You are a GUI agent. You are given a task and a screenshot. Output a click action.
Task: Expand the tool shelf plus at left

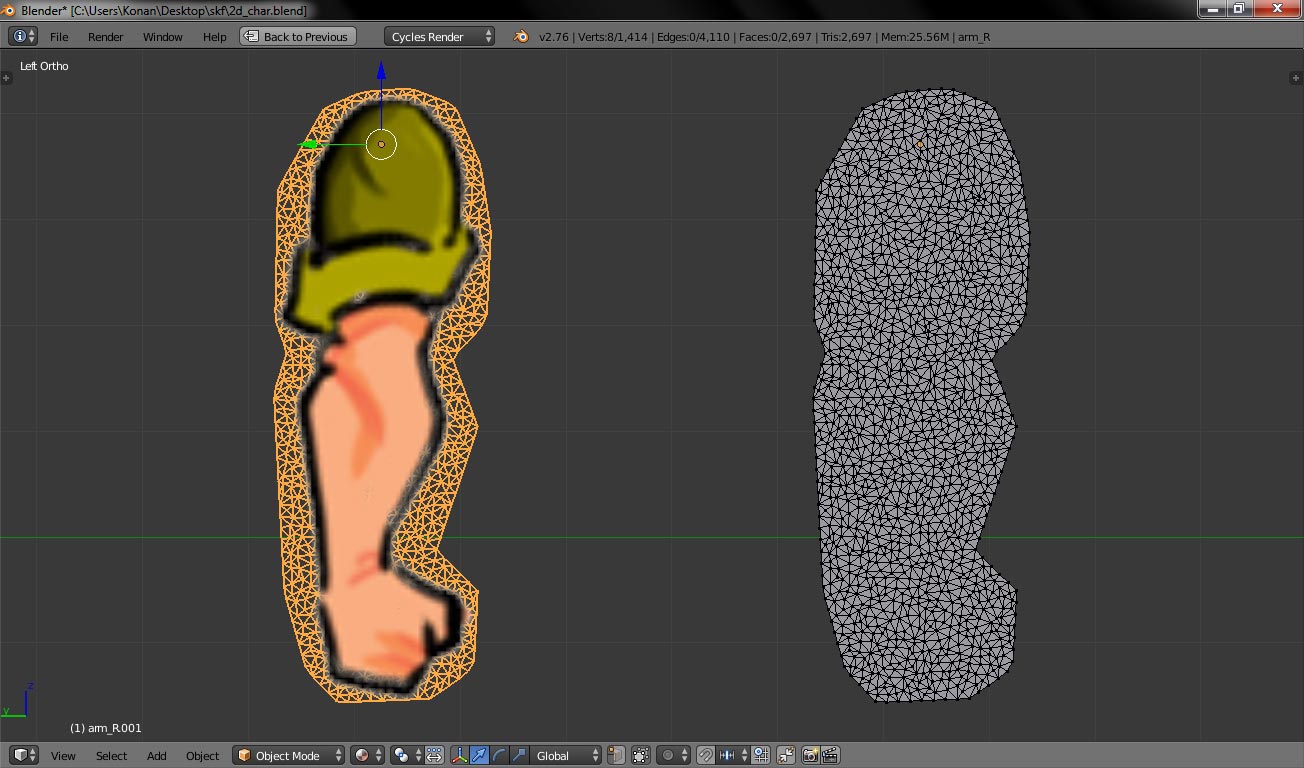(x=6, y=77)
